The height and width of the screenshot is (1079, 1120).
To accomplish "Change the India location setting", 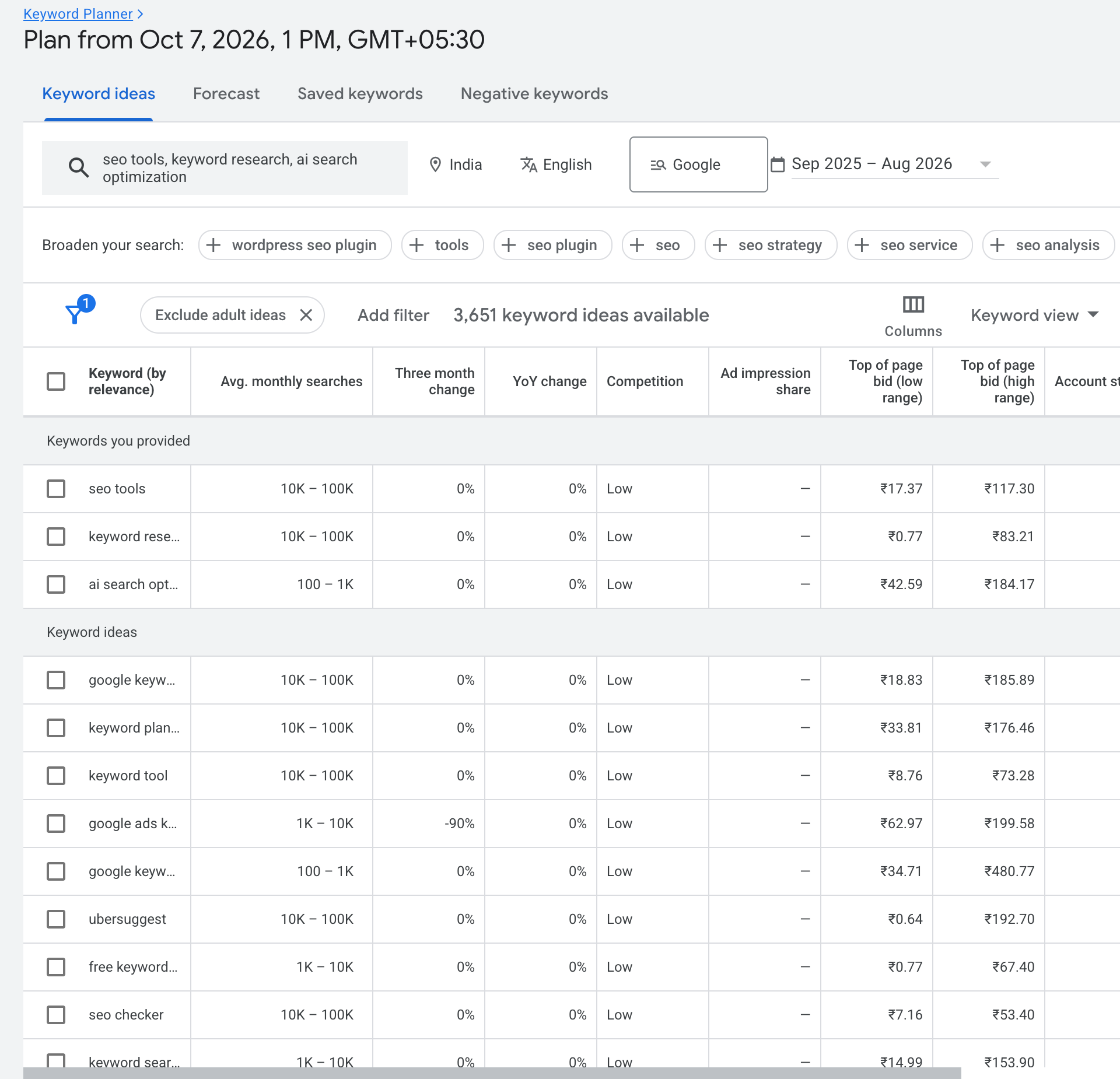I will (456, 165).
